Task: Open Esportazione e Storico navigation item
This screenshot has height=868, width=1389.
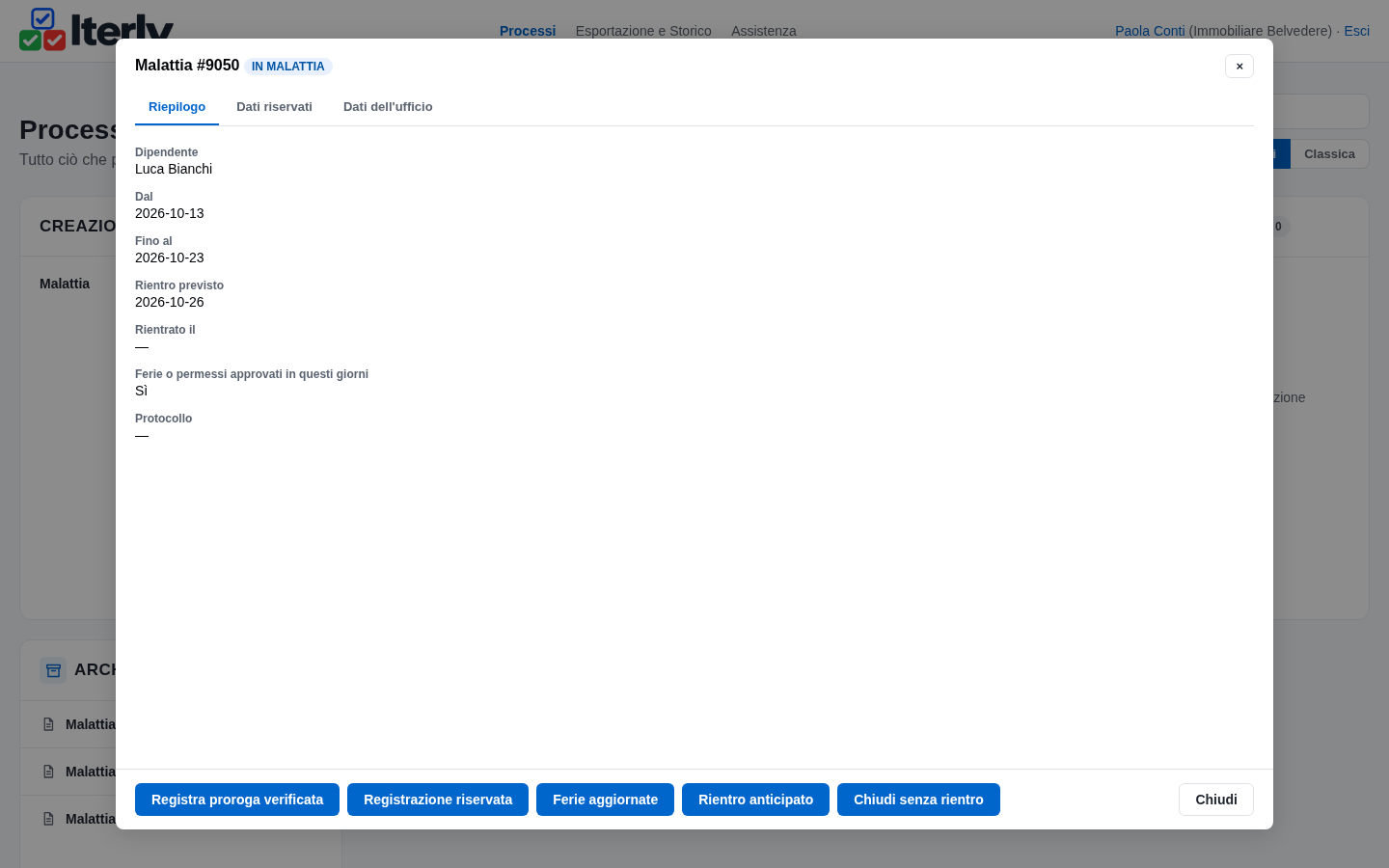Action: click(x=643, y=31)
